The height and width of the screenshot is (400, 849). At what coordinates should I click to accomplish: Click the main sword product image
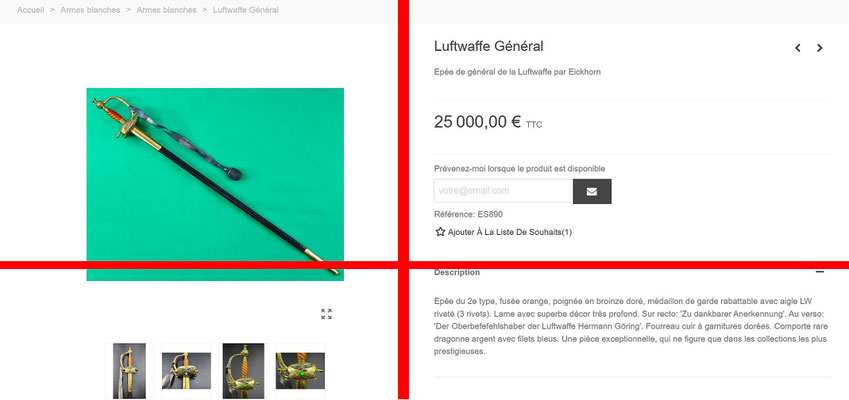[x=215, y=184]
